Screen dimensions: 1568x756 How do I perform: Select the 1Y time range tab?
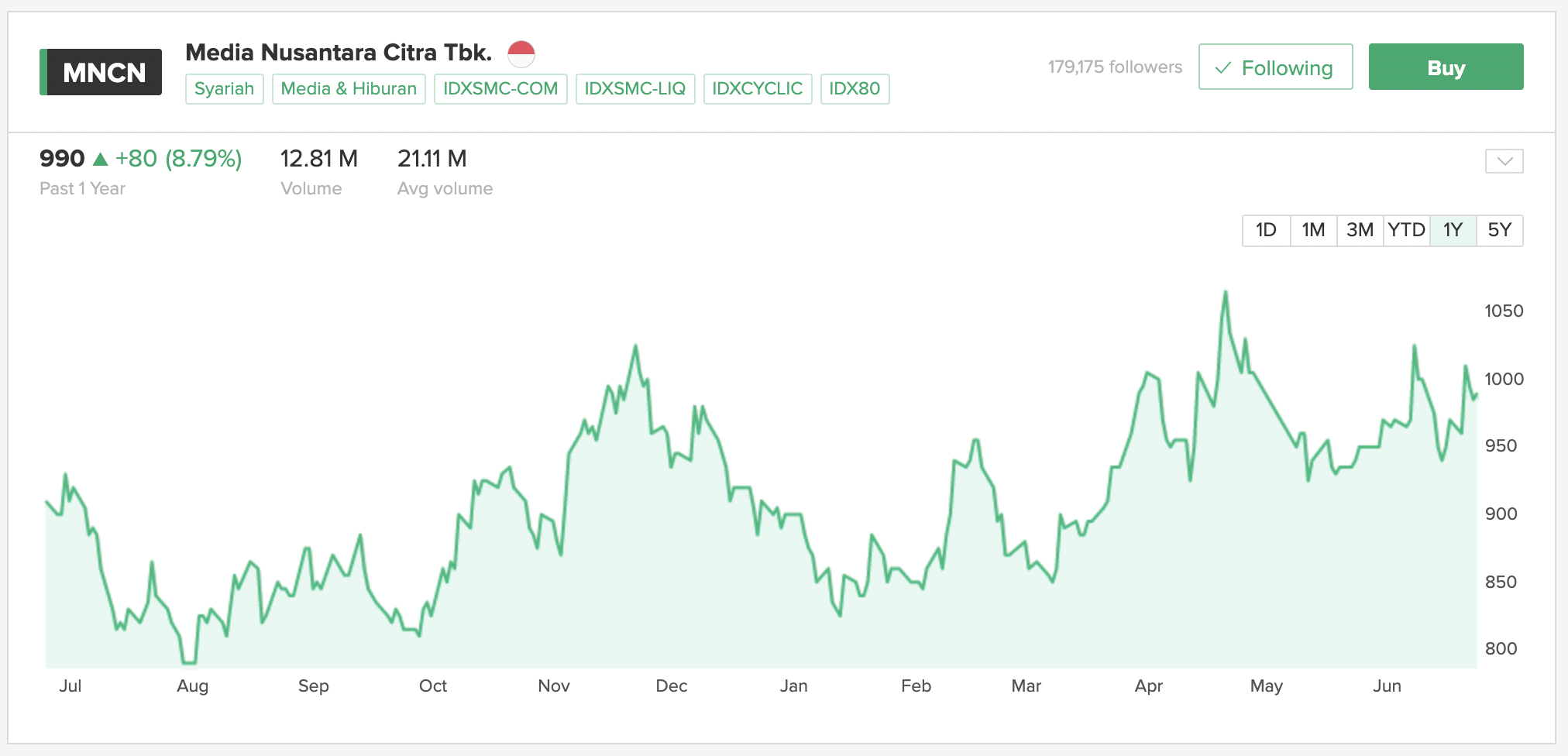pos(1453,230)
